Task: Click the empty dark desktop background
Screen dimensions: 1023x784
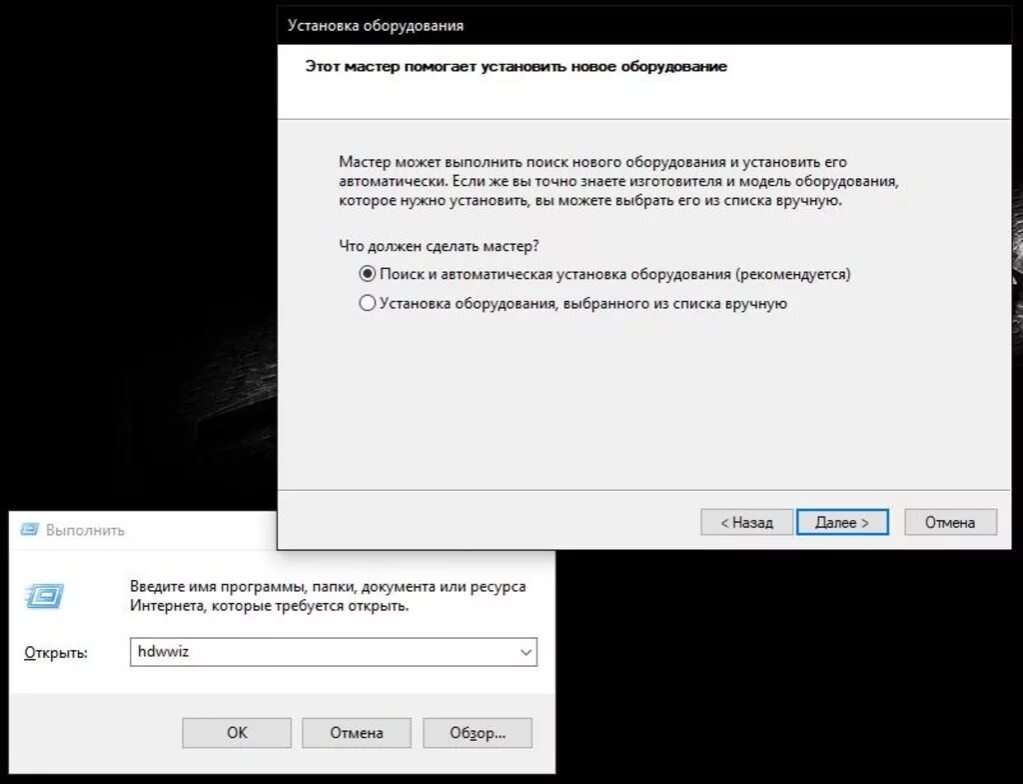Action: (130, 196)
